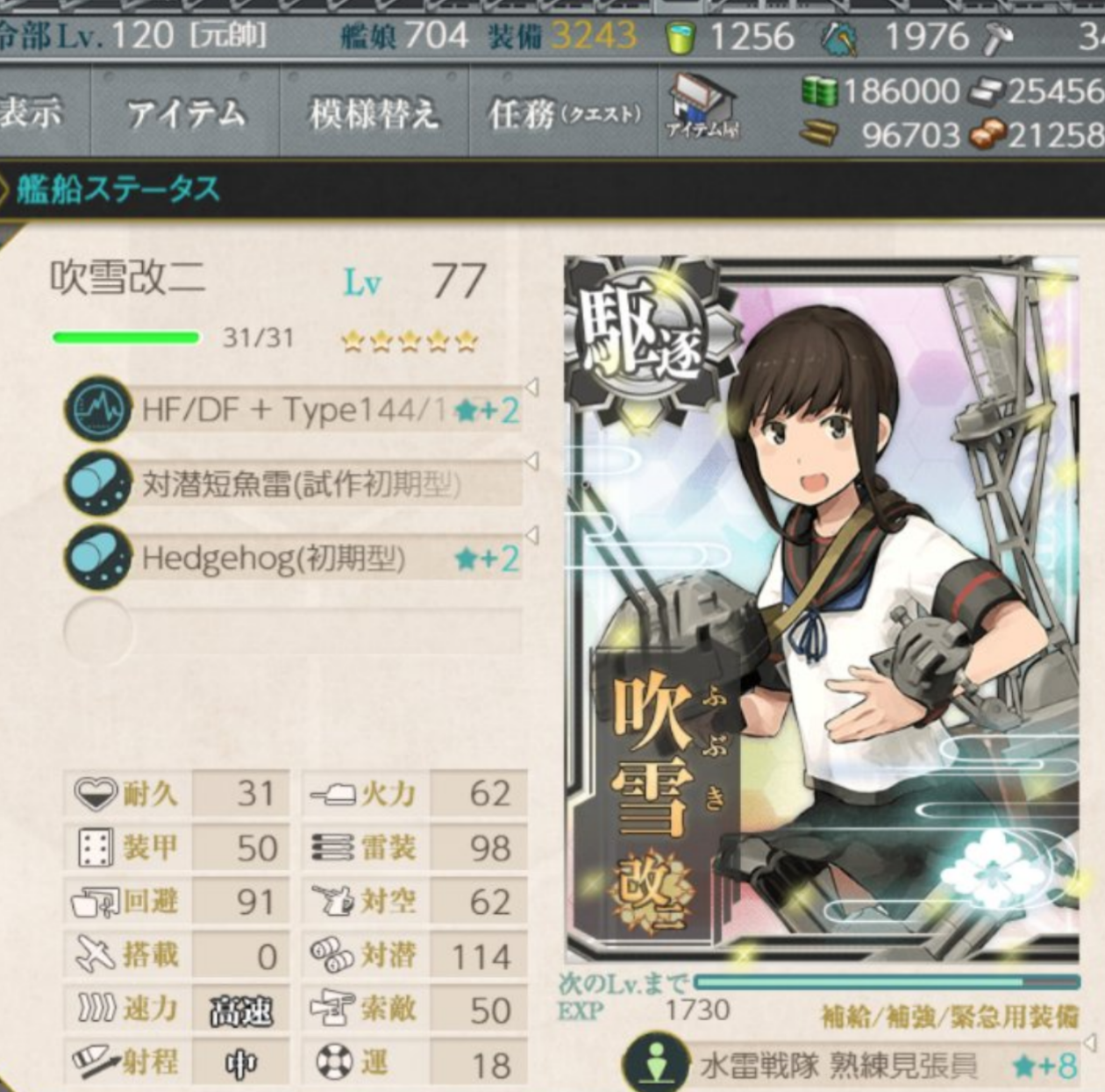Expand arrow beside Hedgehog equipment slot

[x=531, y=535]
